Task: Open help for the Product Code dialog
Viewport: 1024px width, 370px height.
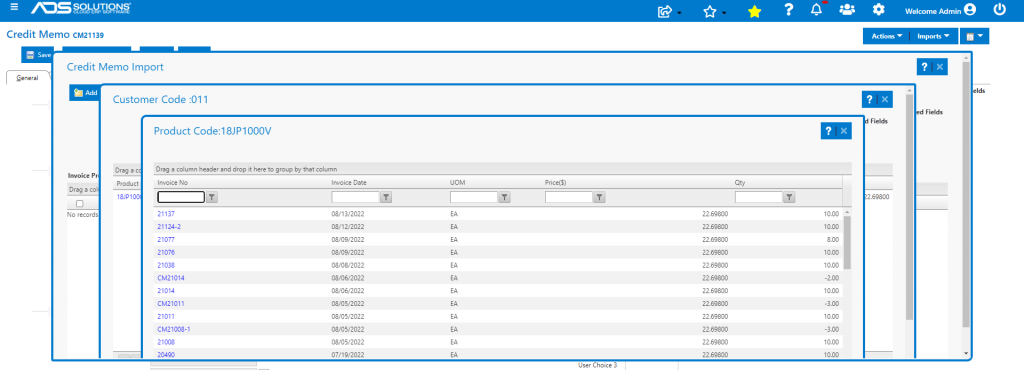Action: (828, 131)
